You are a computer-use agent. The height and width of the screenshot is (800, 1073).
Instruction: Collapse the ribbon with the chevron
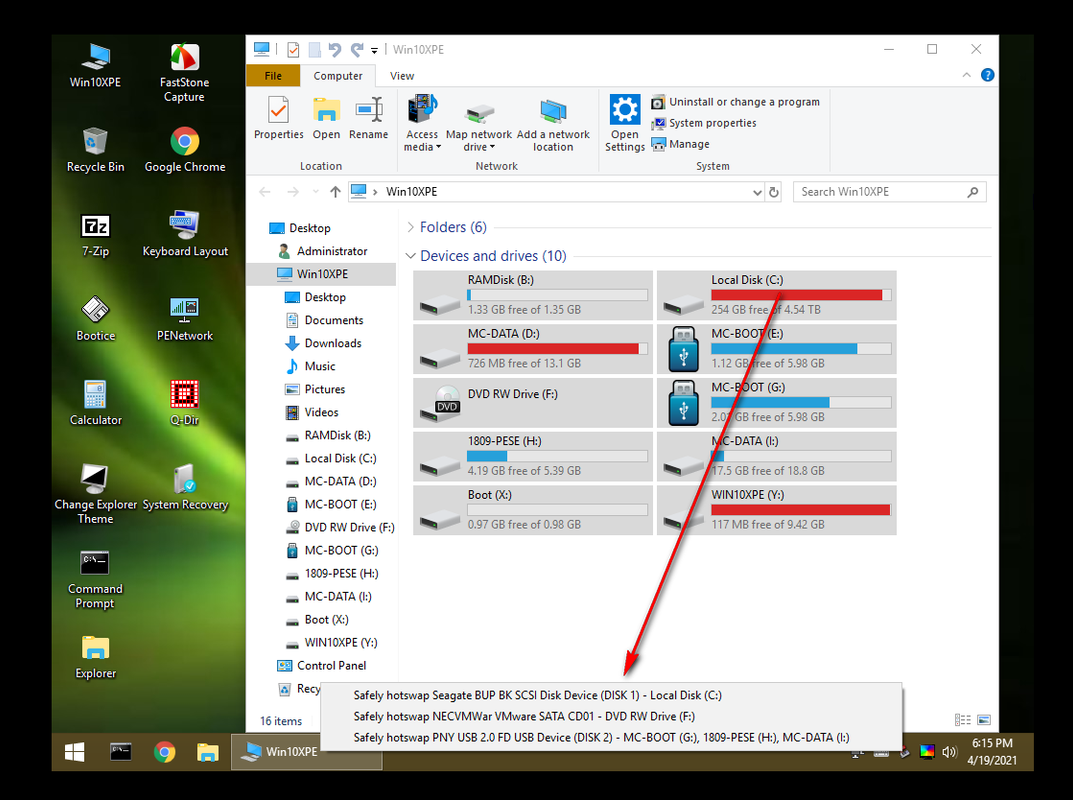pos(966,75)
